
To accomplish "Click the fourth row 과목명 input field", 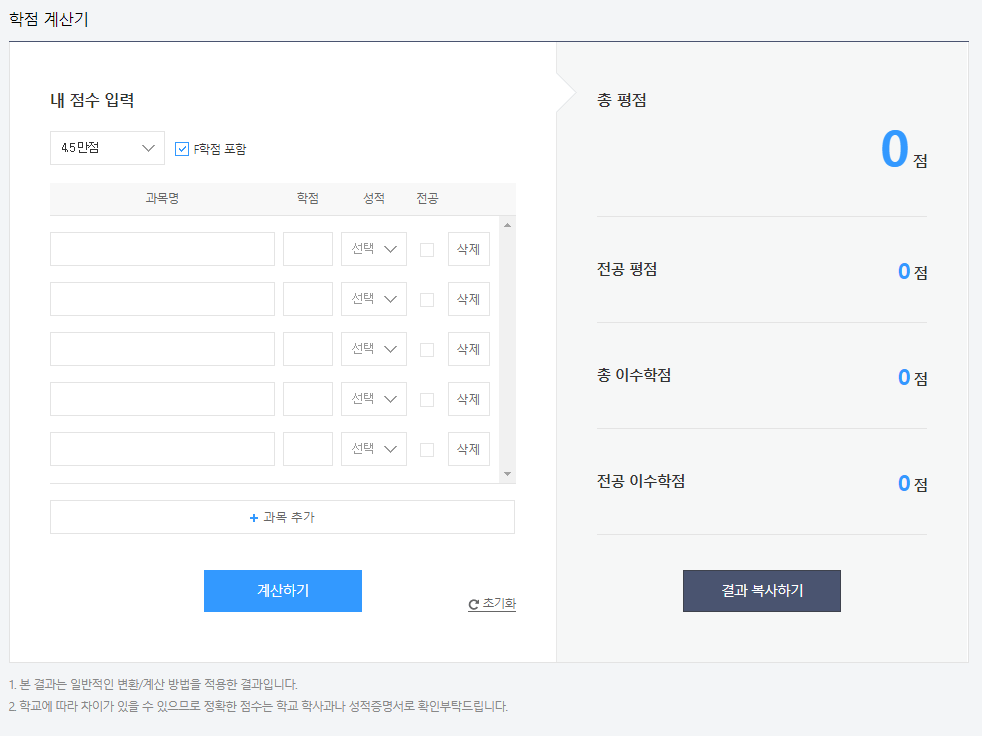I will [x=162, y=399].
